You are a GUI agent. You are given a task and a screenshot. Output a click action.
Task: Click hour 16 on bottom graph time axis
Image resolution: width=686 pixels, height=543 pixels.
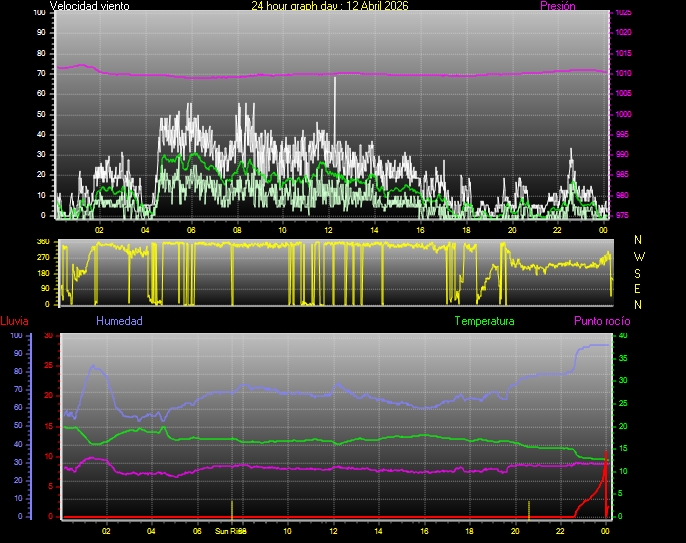(425, 531)
